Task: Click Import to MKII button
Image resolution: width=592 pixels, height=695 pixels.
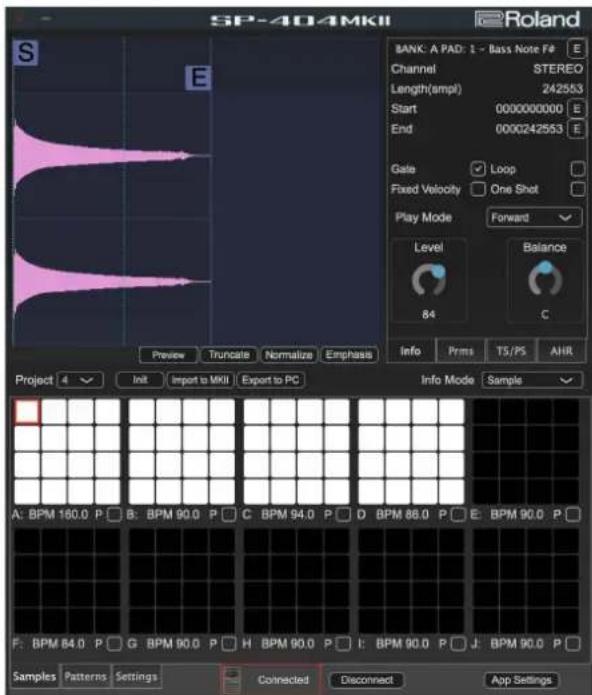Action: pyautogui.click(x=200, y=380)
